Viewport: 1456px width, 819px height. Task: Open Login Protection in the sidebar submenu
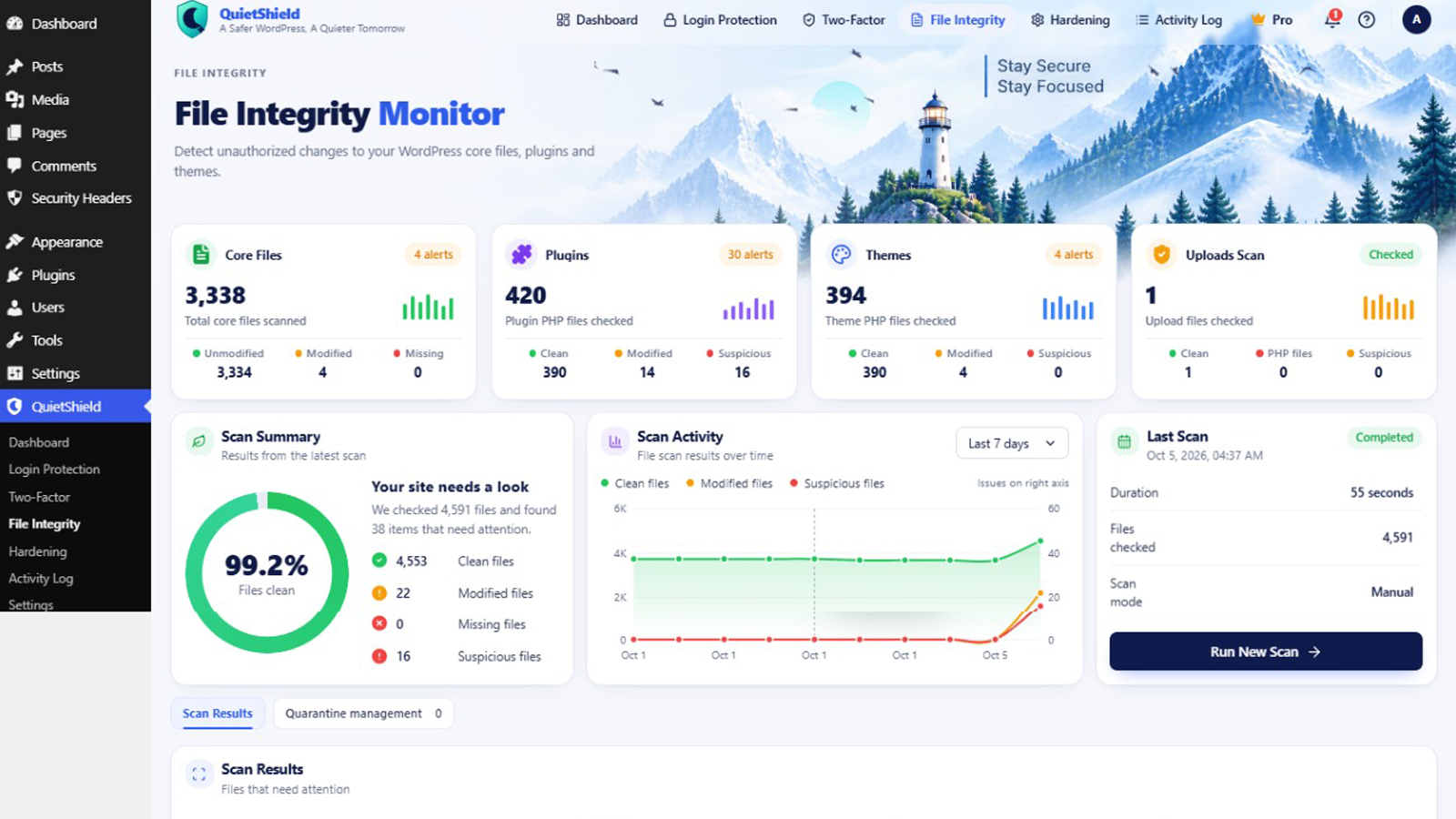point(55,470)
